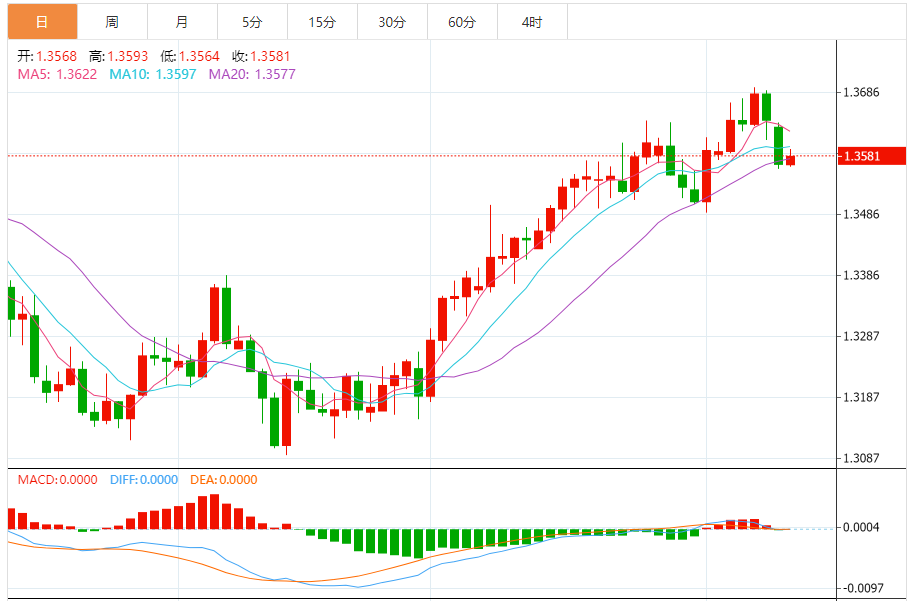This screenshot has height=601, width=916.
Task: Click the 0.0004 MACD axis label
Action: pos(861,527)
